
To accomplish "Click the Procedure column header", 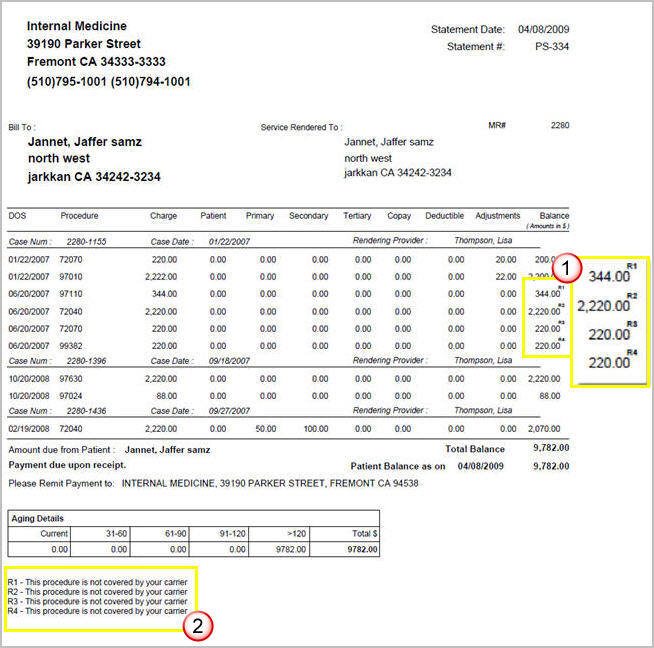I will [79, 216].
